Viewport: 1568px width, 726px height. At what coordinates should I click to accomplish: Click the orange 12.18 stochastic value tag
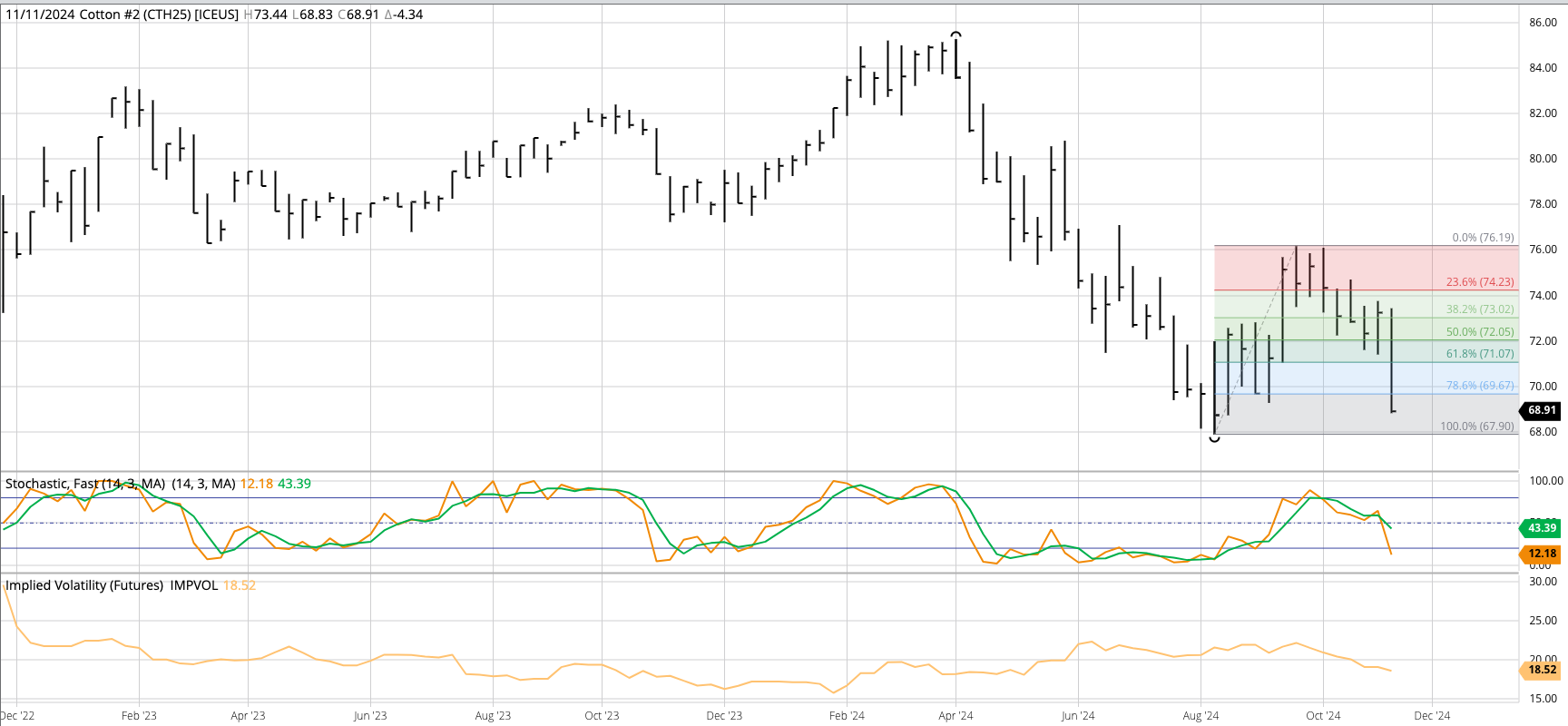click(1541, 554)
